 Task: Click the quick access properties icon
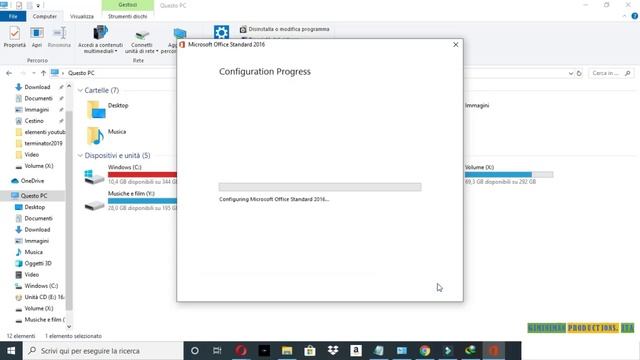tap(19, 5)
